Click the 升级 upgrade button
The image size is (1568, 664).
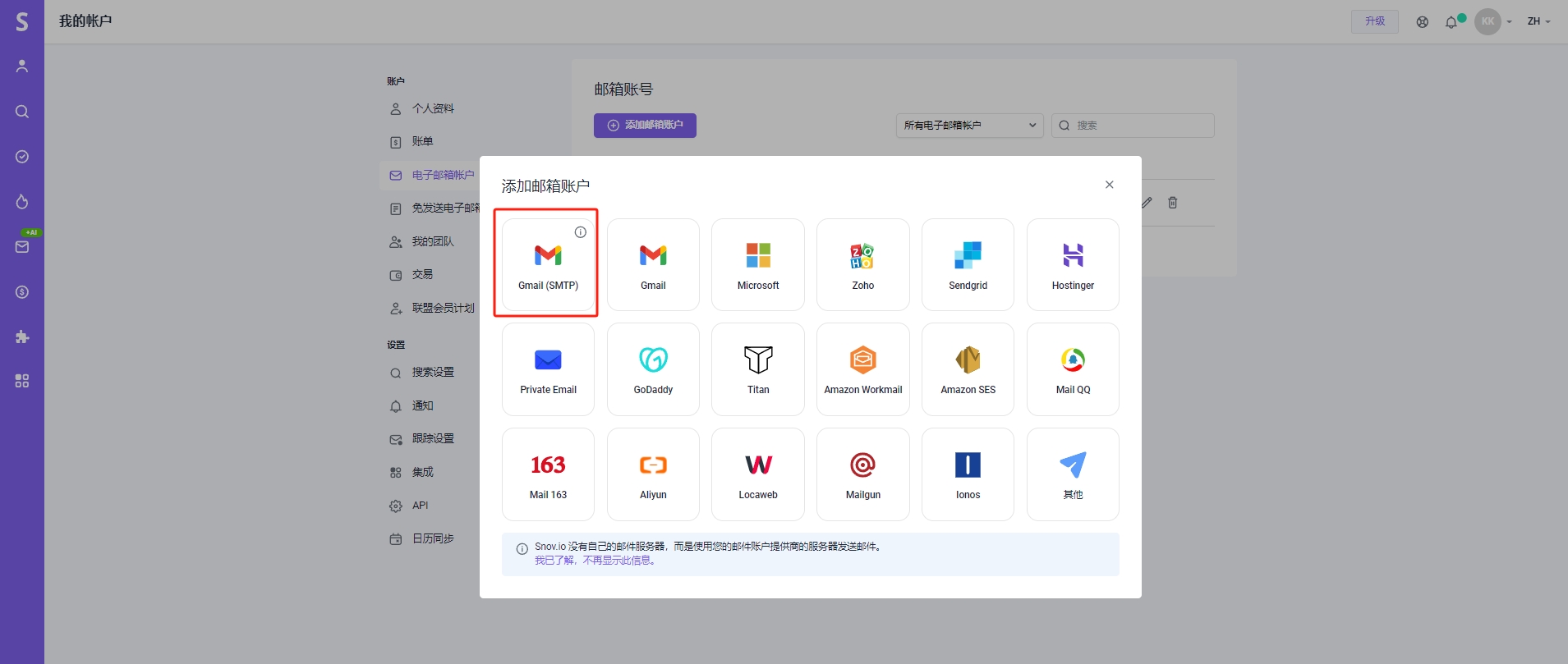(x=1375, y=21)
